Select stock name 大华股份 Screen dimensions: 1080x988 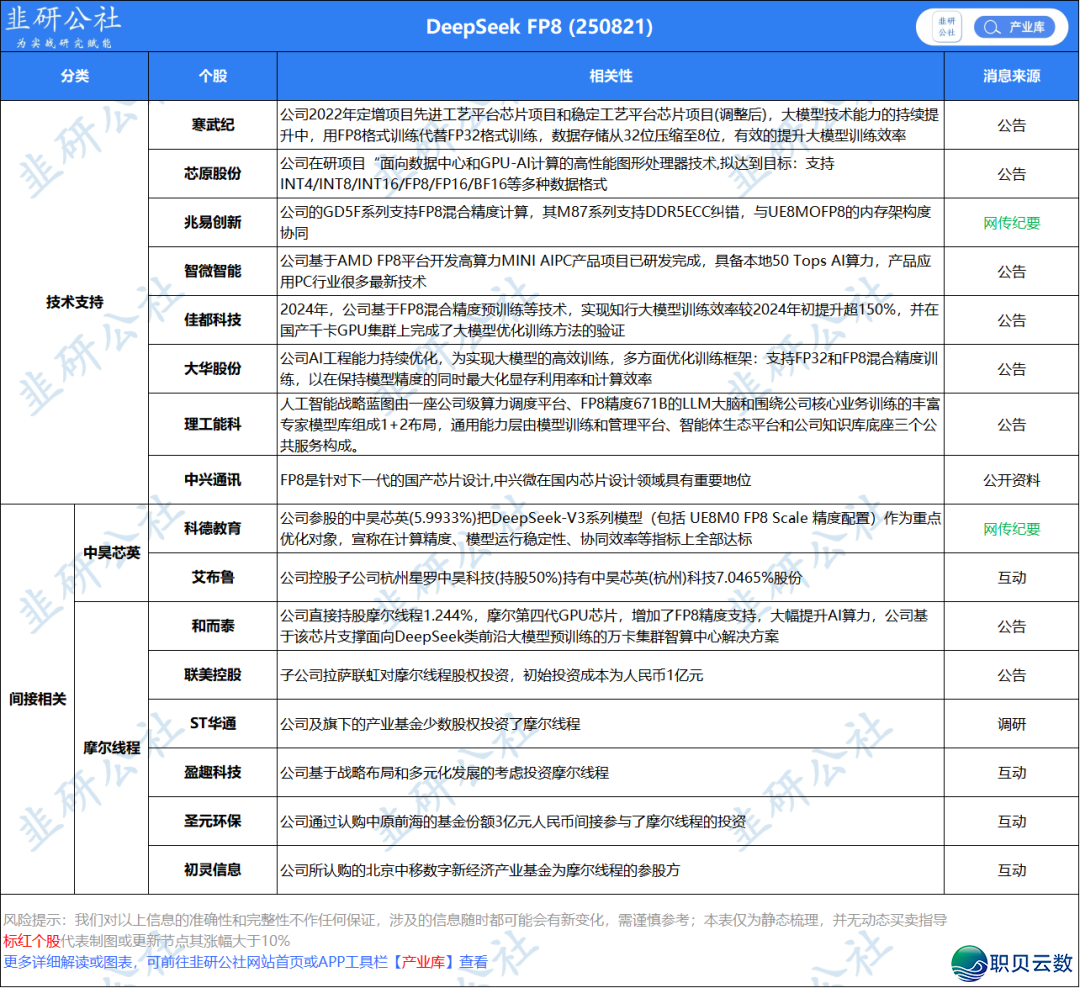(x=213, y=369)
